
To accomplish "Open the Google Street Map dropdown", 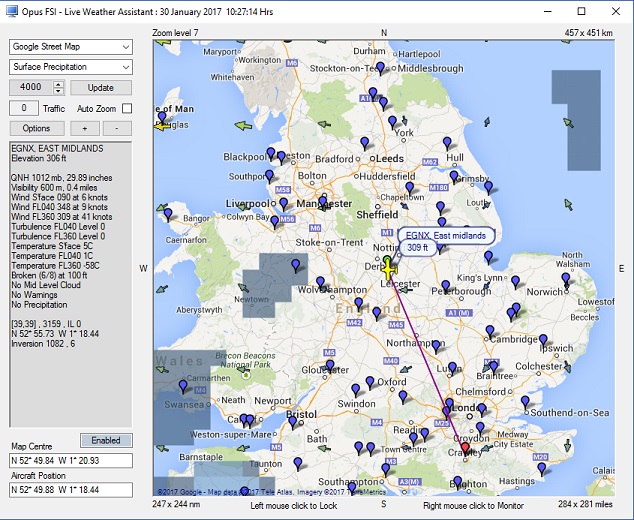I will click(x=71, y=47).
